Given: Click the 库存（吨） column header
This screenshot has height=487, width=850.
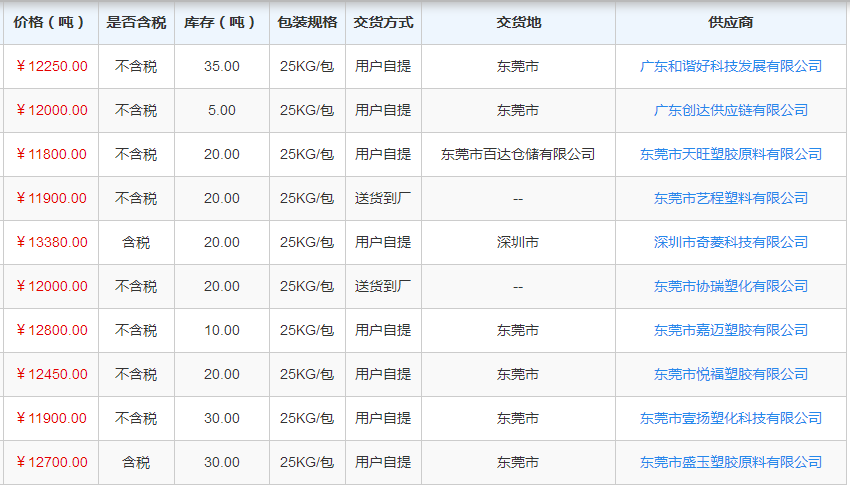Looking at the screenshot, I should 221,22.
